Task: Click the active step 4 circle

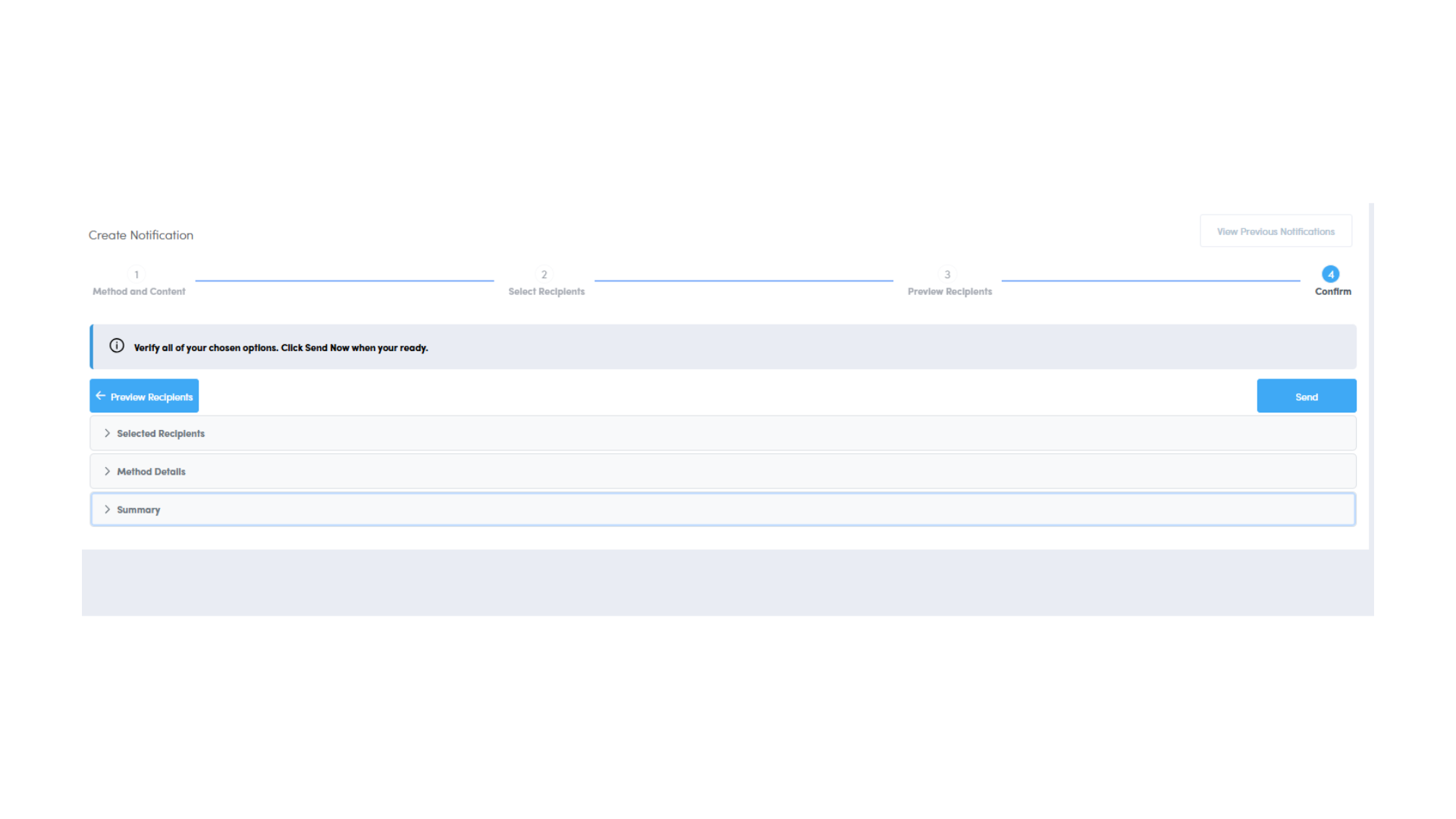Action: tap(1330, 275)
